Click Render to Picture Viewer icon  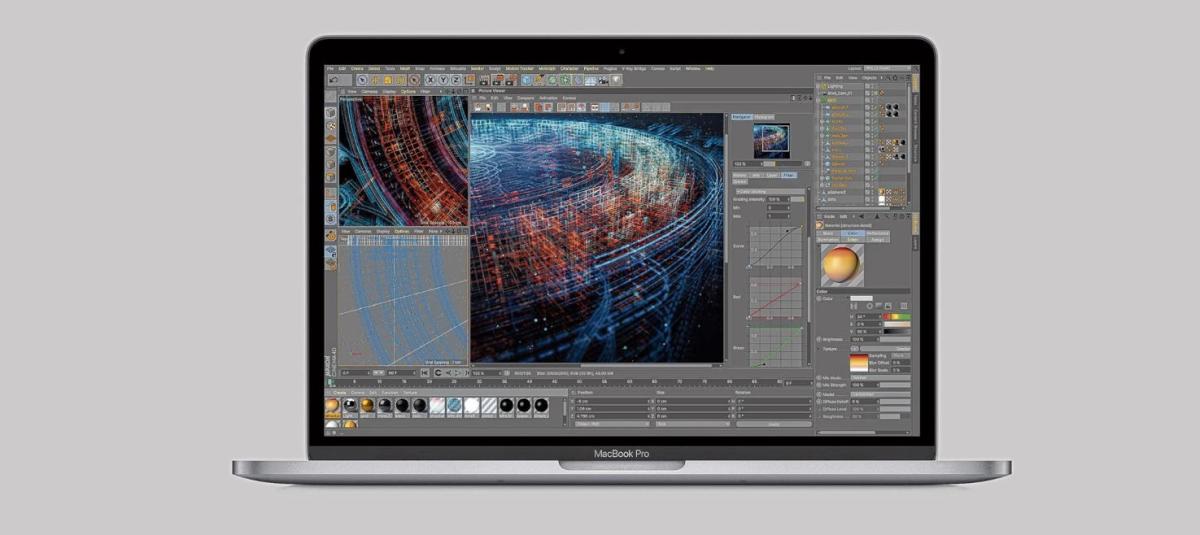tap(499, 80)
